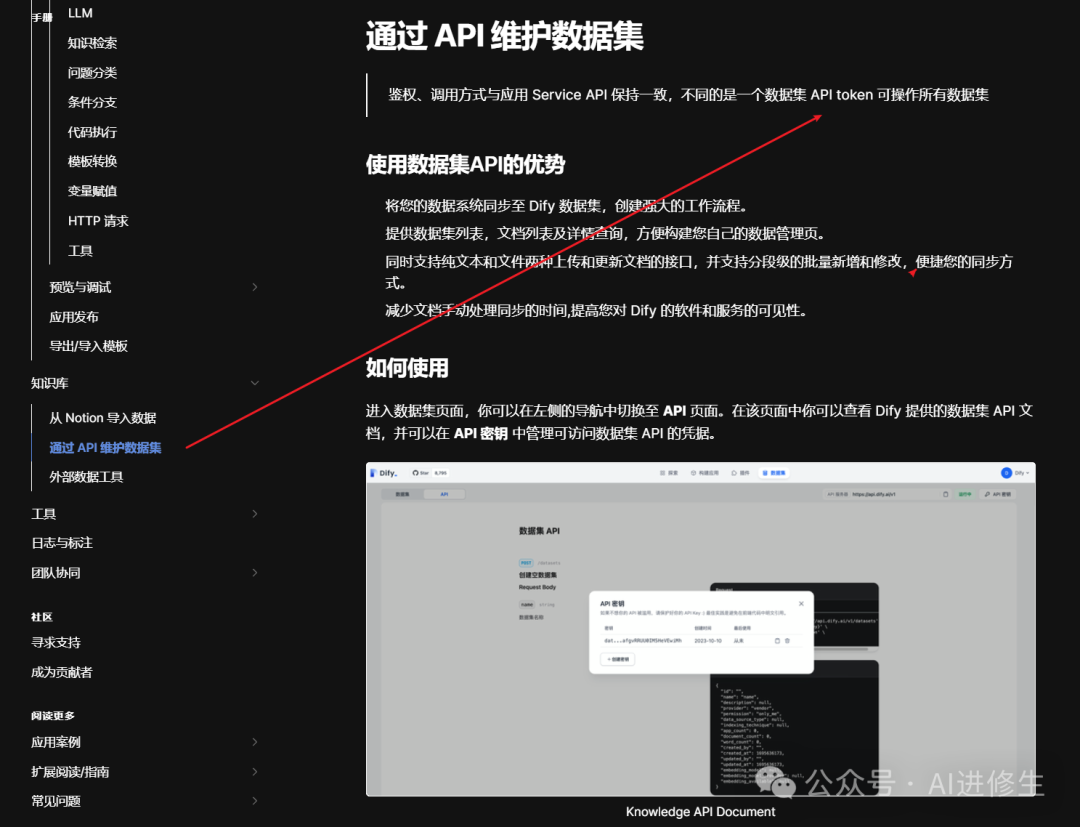Image resolution: width=1080 pixels, height=827 pixels.
Task: Click the GitHub Star badge in Dify header
Action: coord(430,473)
